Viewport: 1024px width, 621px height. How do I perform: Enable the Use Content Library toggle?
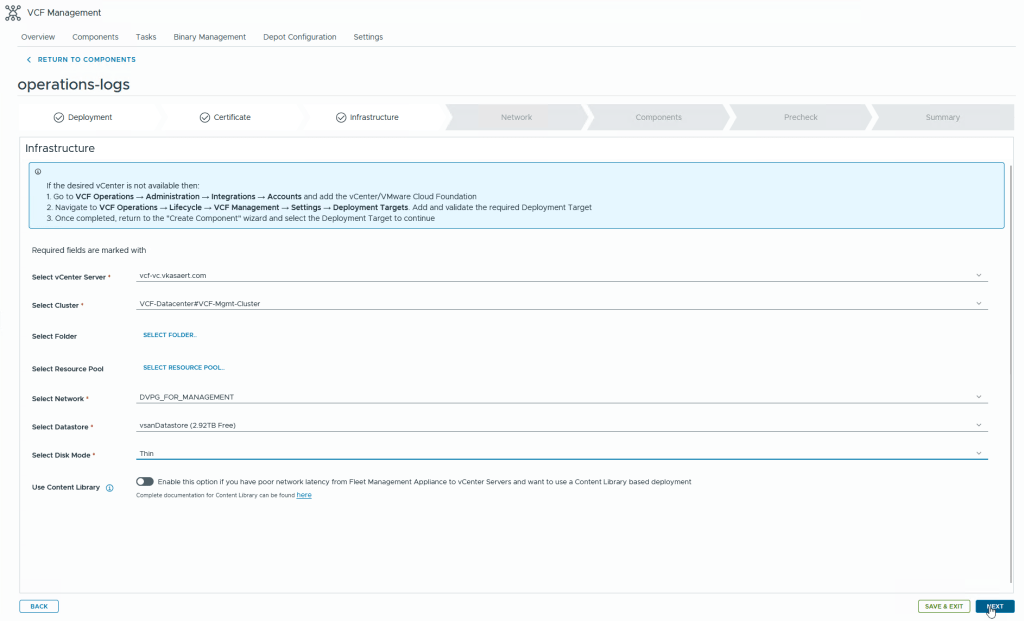click(145, 482)
